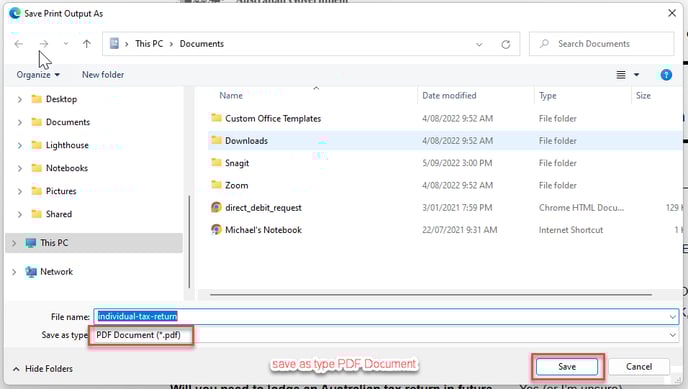Viewport: 688px width, 389px height.
Task: Go up one folder level
Action: click(87, 44)
